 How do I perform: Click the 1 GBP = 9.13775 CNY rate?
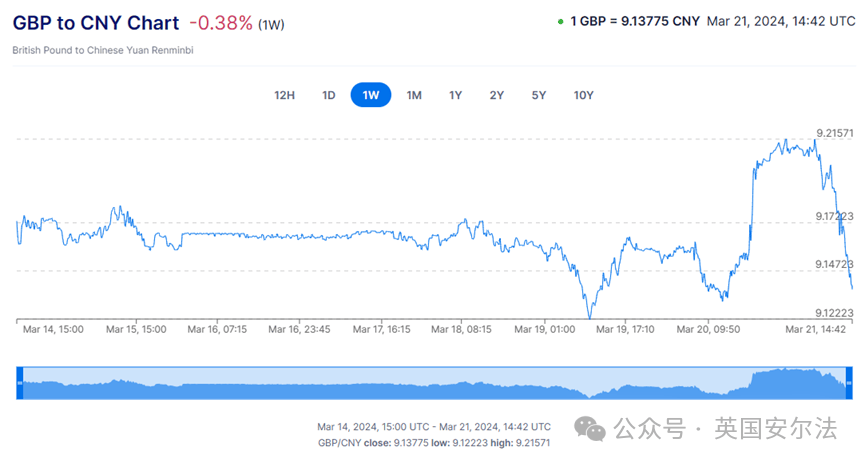click(634, 21)
